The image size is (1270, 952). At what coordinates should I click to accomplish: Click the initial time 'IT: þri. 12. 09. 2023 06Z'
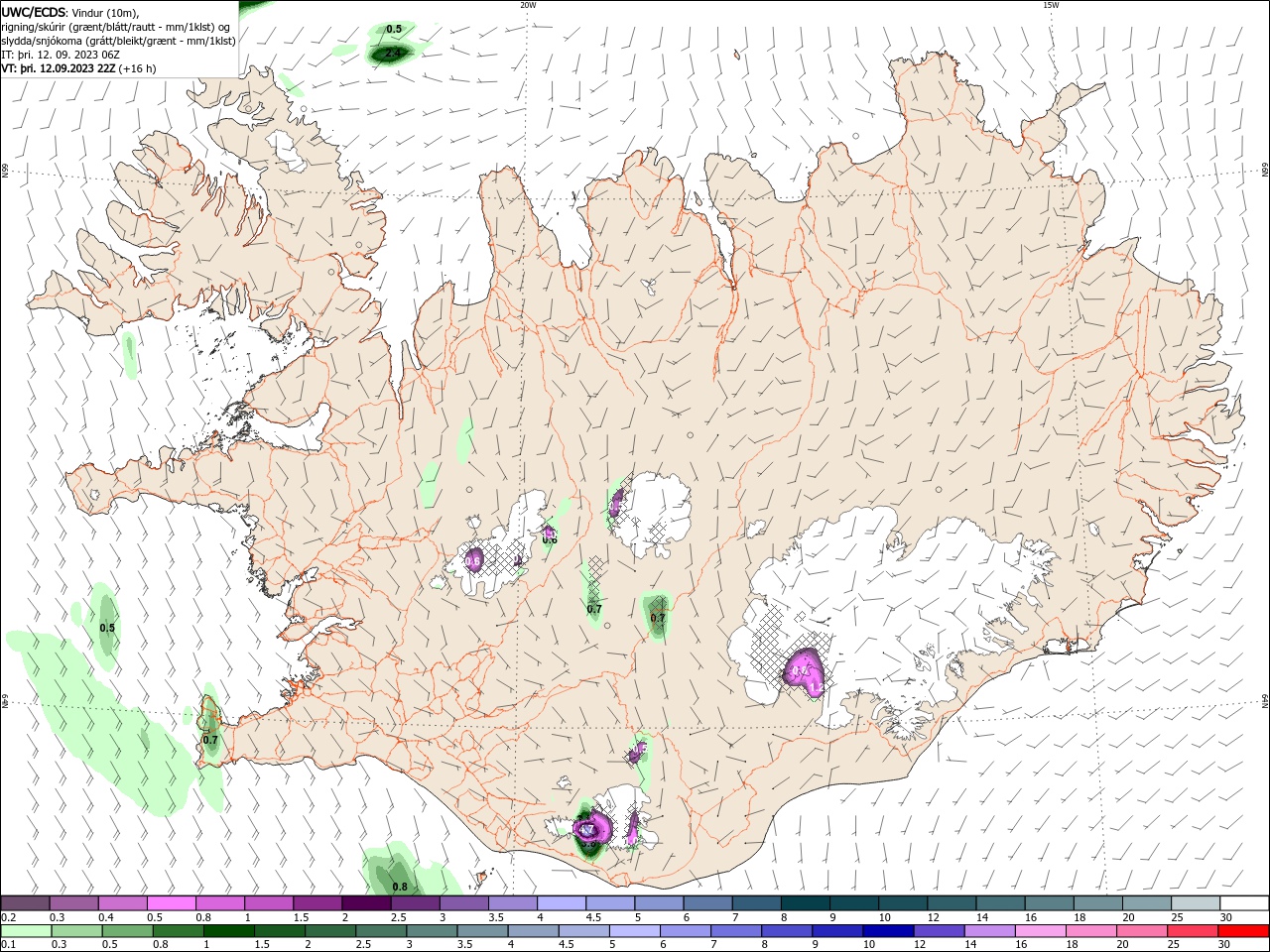pos(59,55)
